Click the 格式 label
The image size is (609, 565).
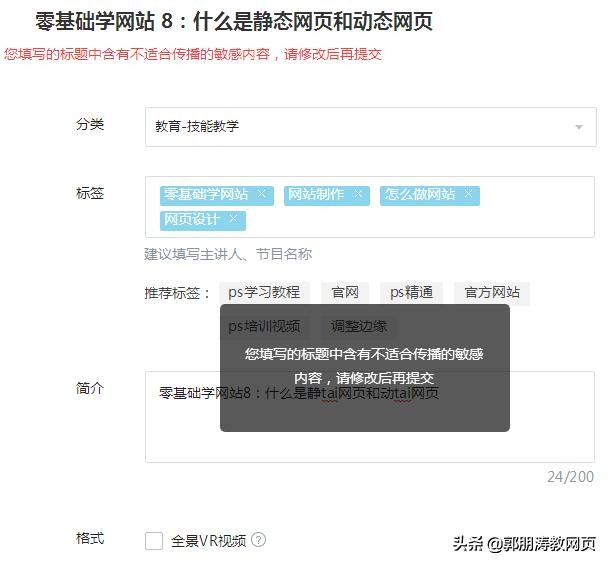[90, 538]
